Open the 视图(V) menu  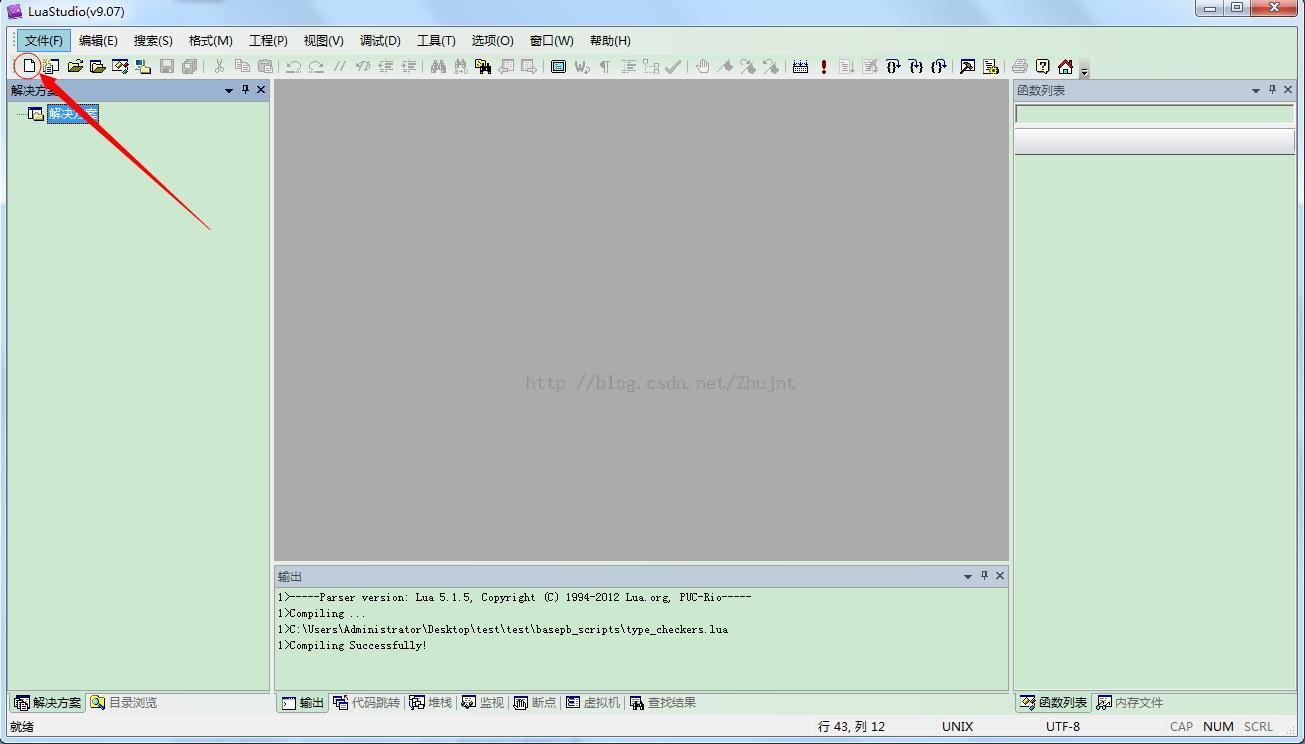[324, 40]
